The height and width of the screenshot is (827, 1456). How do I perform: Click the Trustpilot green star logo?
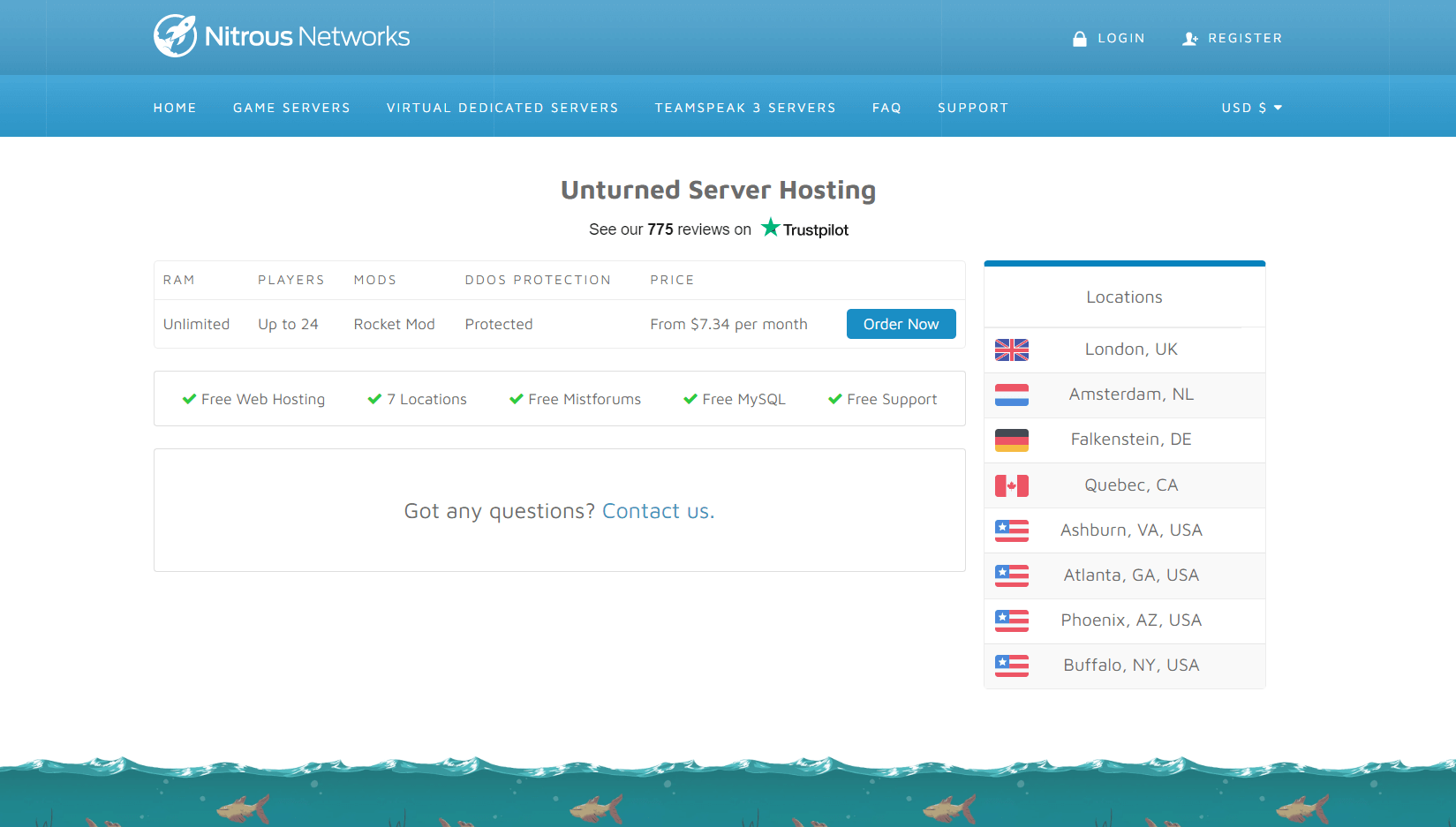(771, 228)
